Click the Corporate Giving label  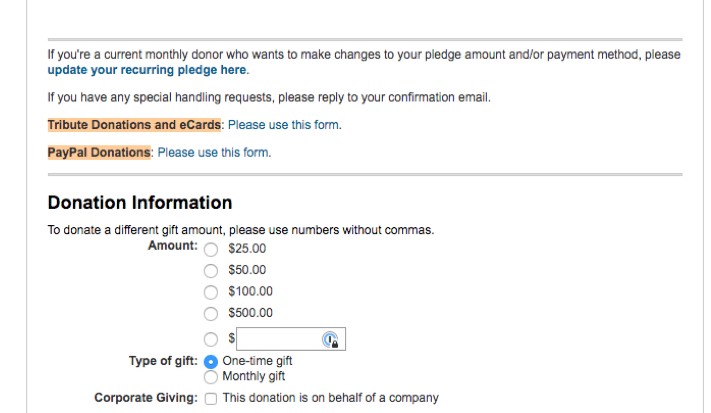146,398
